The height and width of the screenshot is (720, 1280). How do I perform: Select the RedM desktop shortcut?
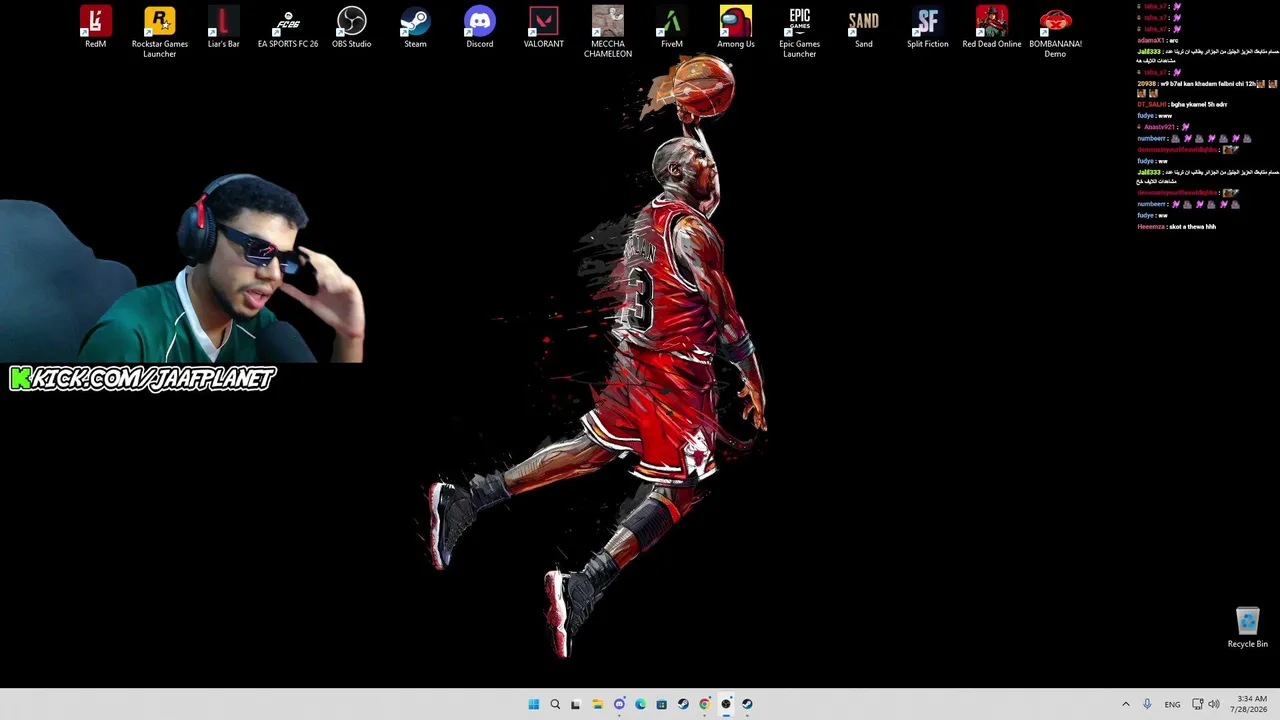(95, 28)
